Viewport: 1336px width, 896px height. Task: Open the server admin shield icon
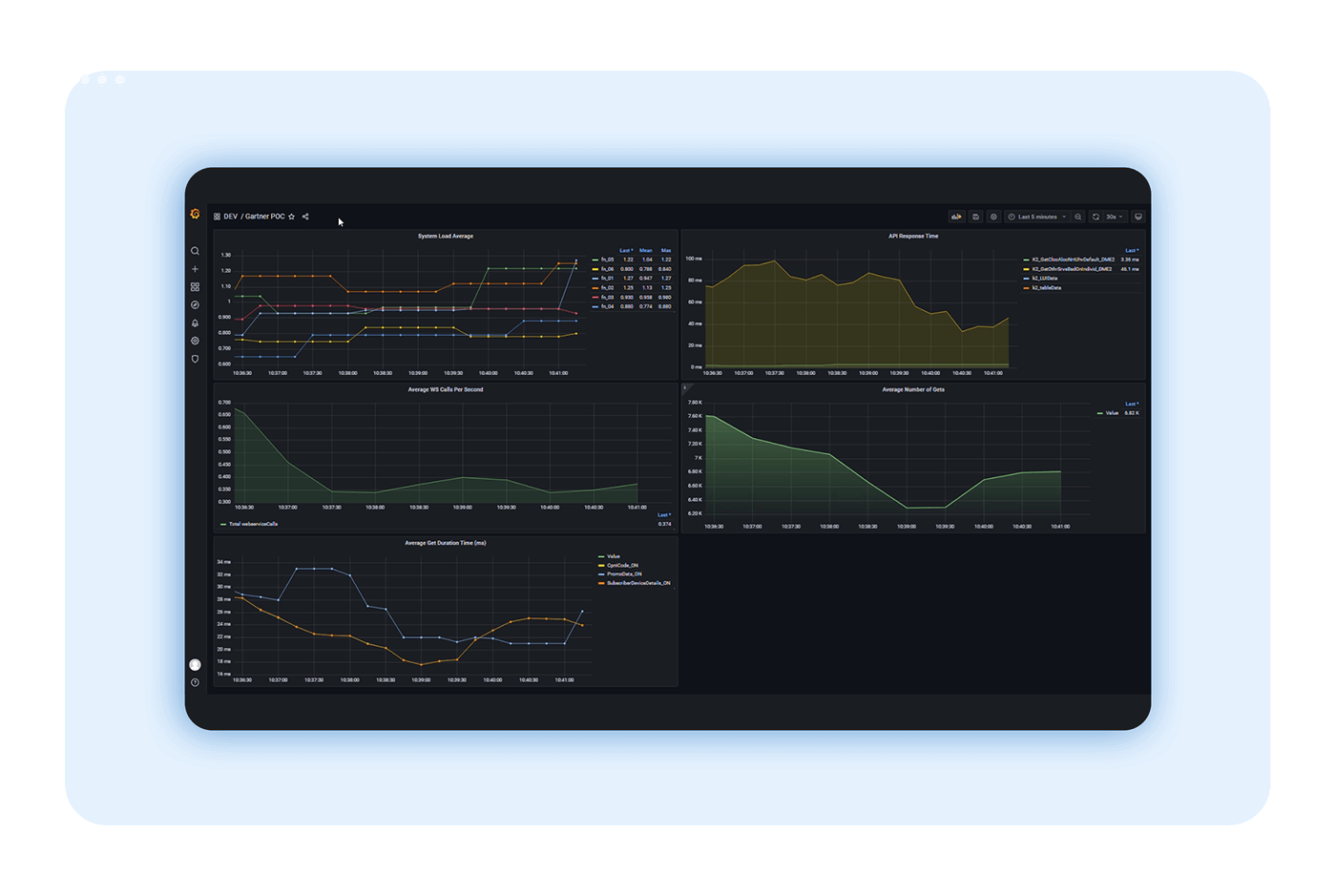195,359
